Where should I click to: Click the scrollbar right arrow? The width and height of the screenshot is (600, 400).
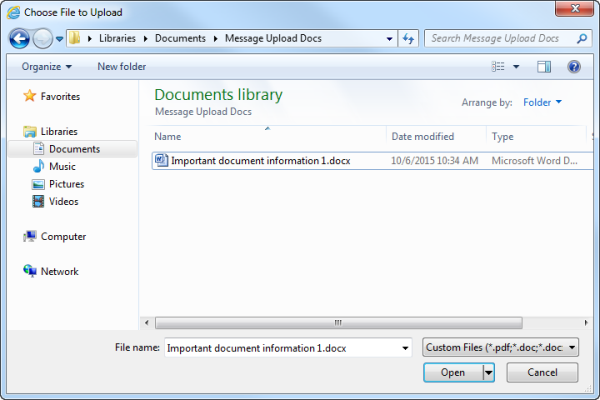(x=586, y=323)
